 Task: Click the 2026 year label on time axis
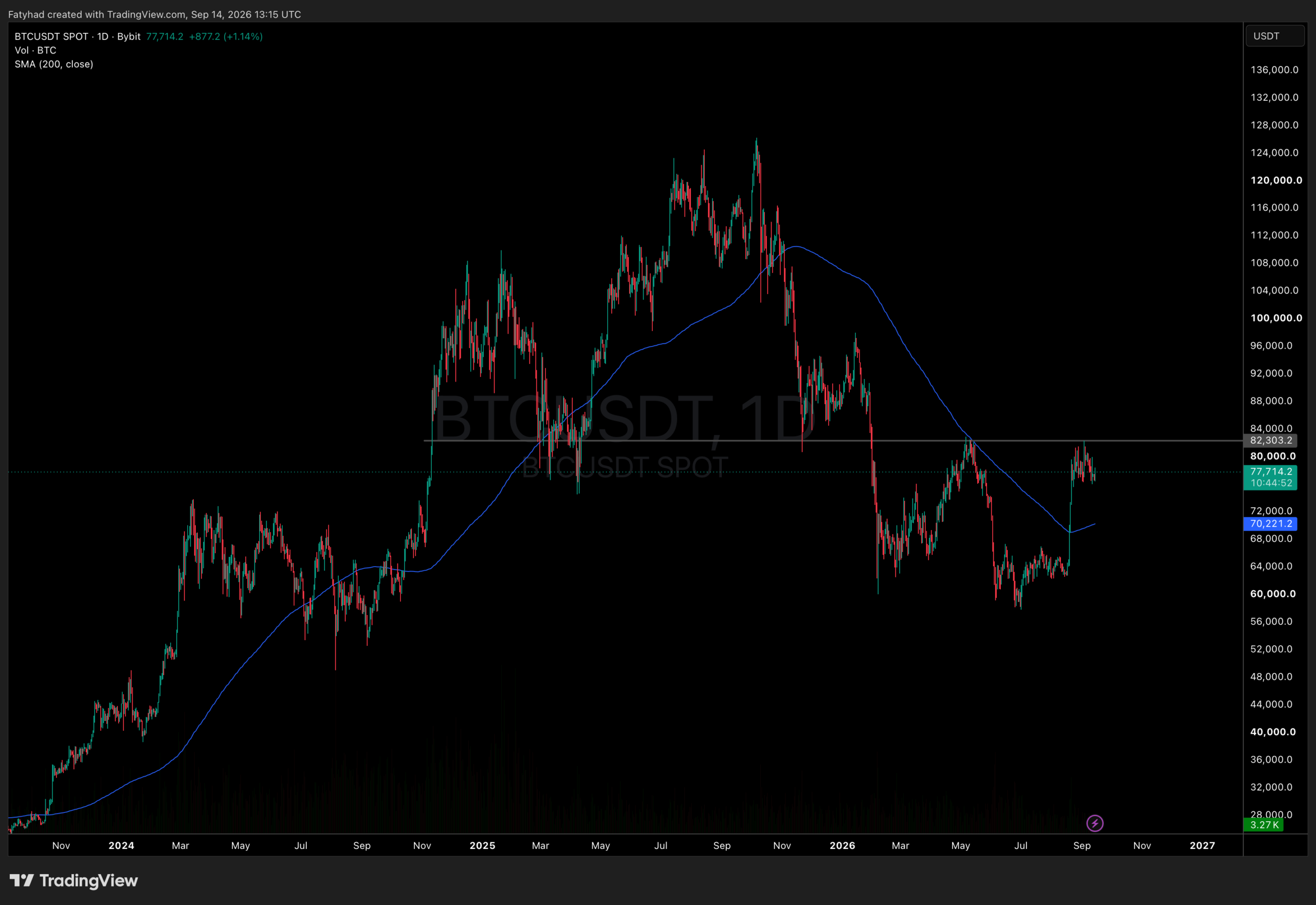click(842, 845)
